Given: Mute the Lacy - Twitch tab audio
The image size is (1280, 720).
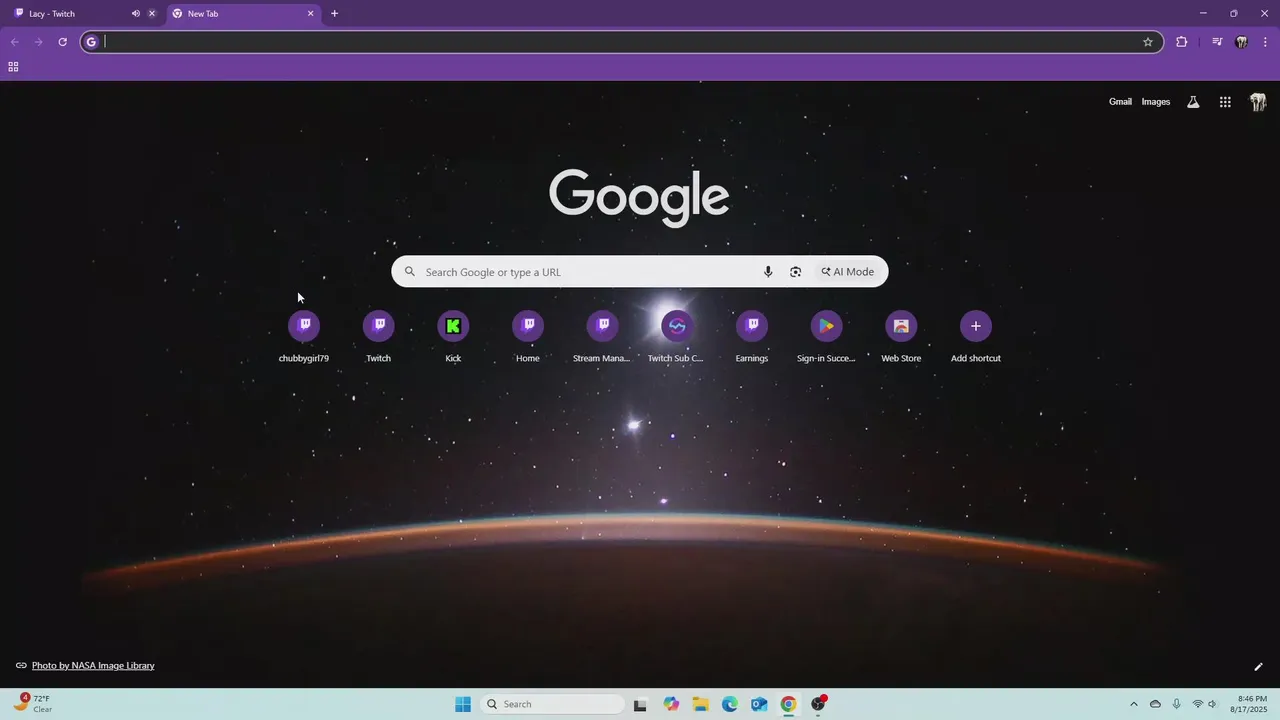Looking at the screenshot, I should click(x=136, y=14).
